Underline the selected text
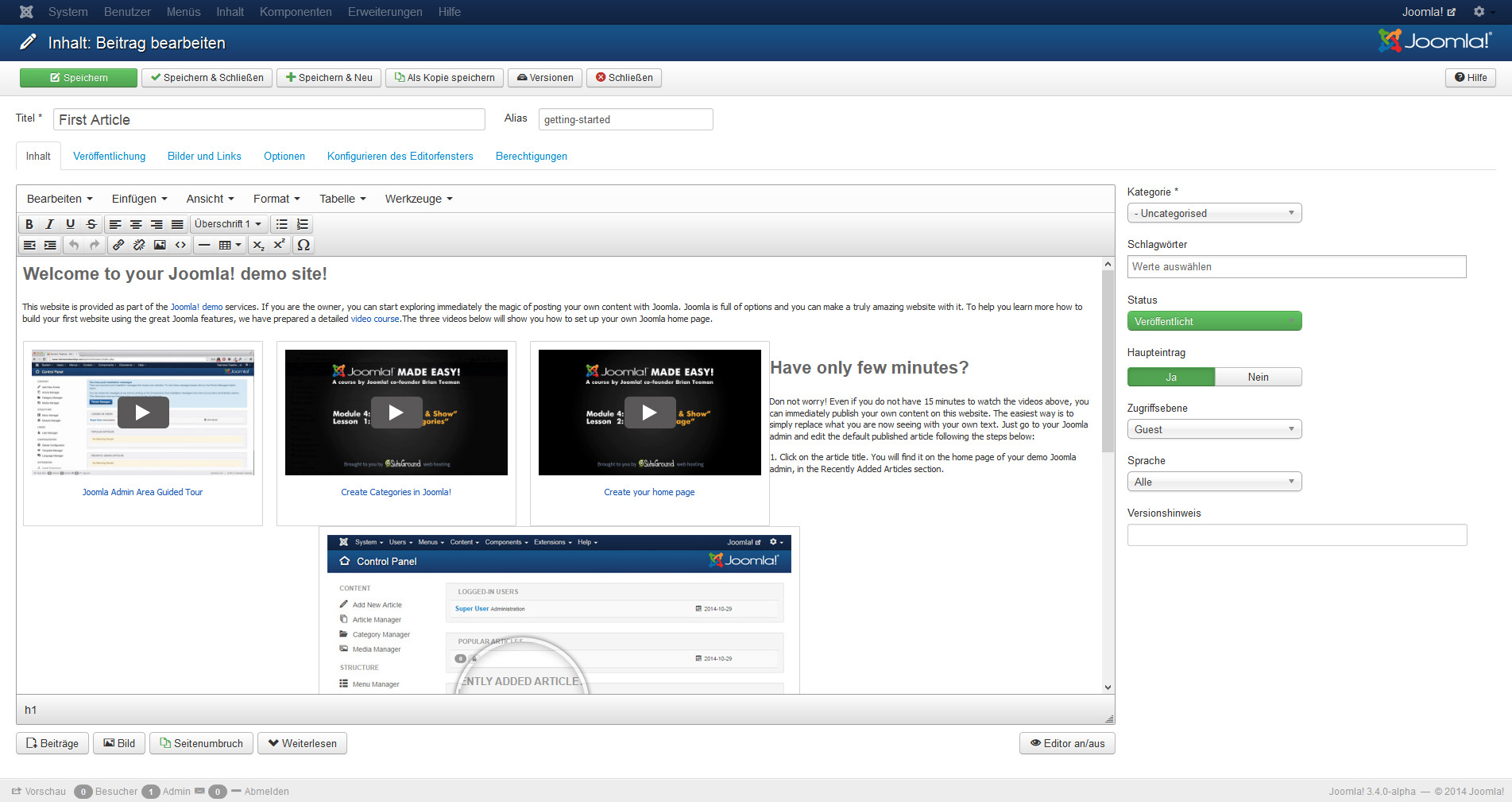This screenshot has width=1512, height=802. coord(70,224)
